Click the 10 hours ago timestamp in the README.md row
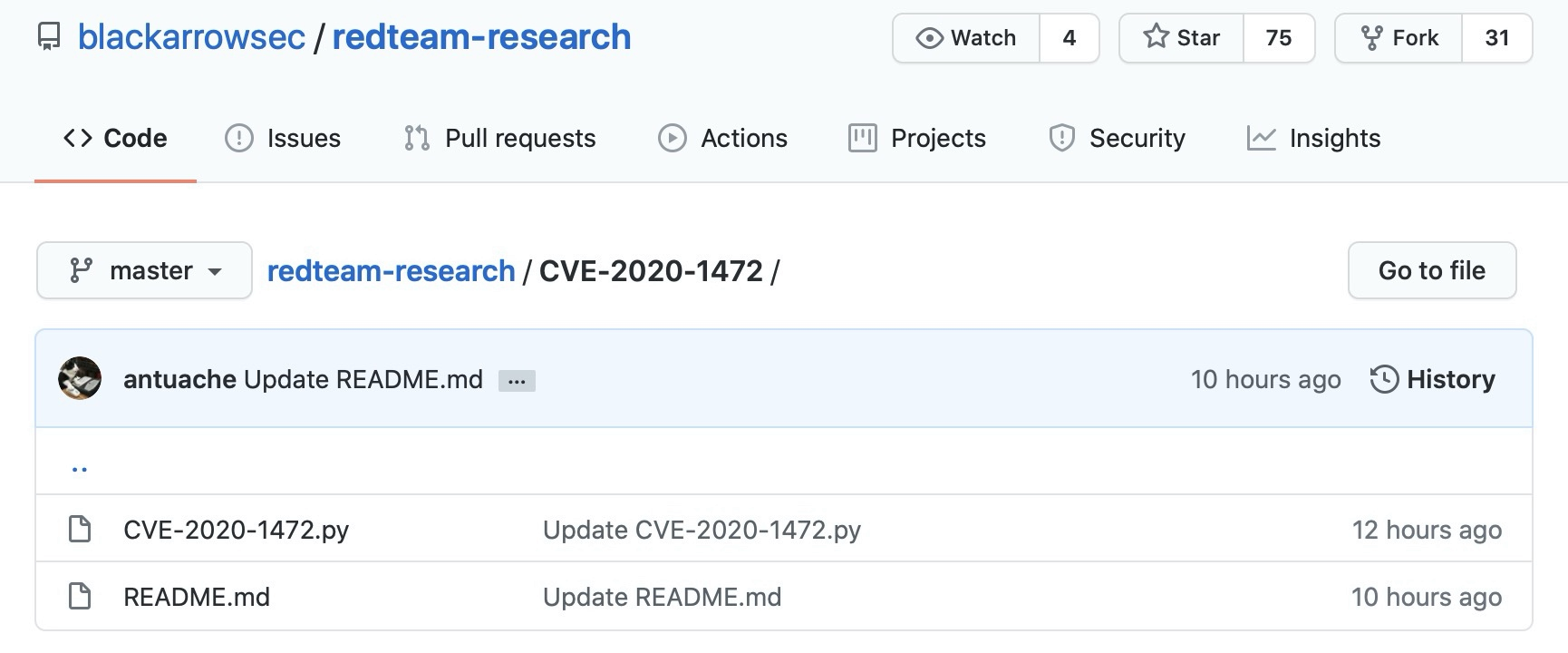This screenshot has height=653, width=1568. (1427, 597)
